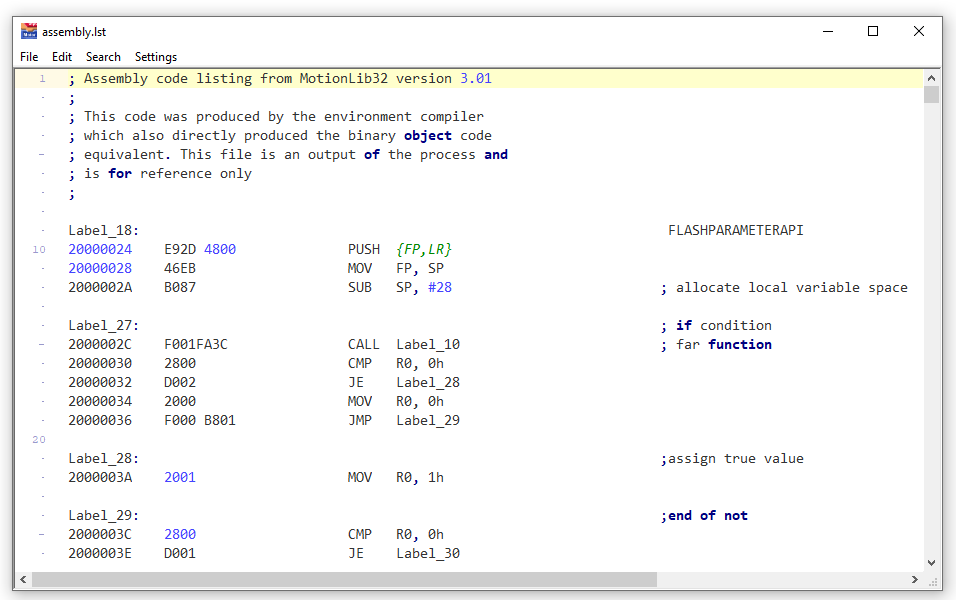Click the Label_29: label definition
Viewport: 956px width, 600px height.
pyautogui.click(x=104, y=516)
